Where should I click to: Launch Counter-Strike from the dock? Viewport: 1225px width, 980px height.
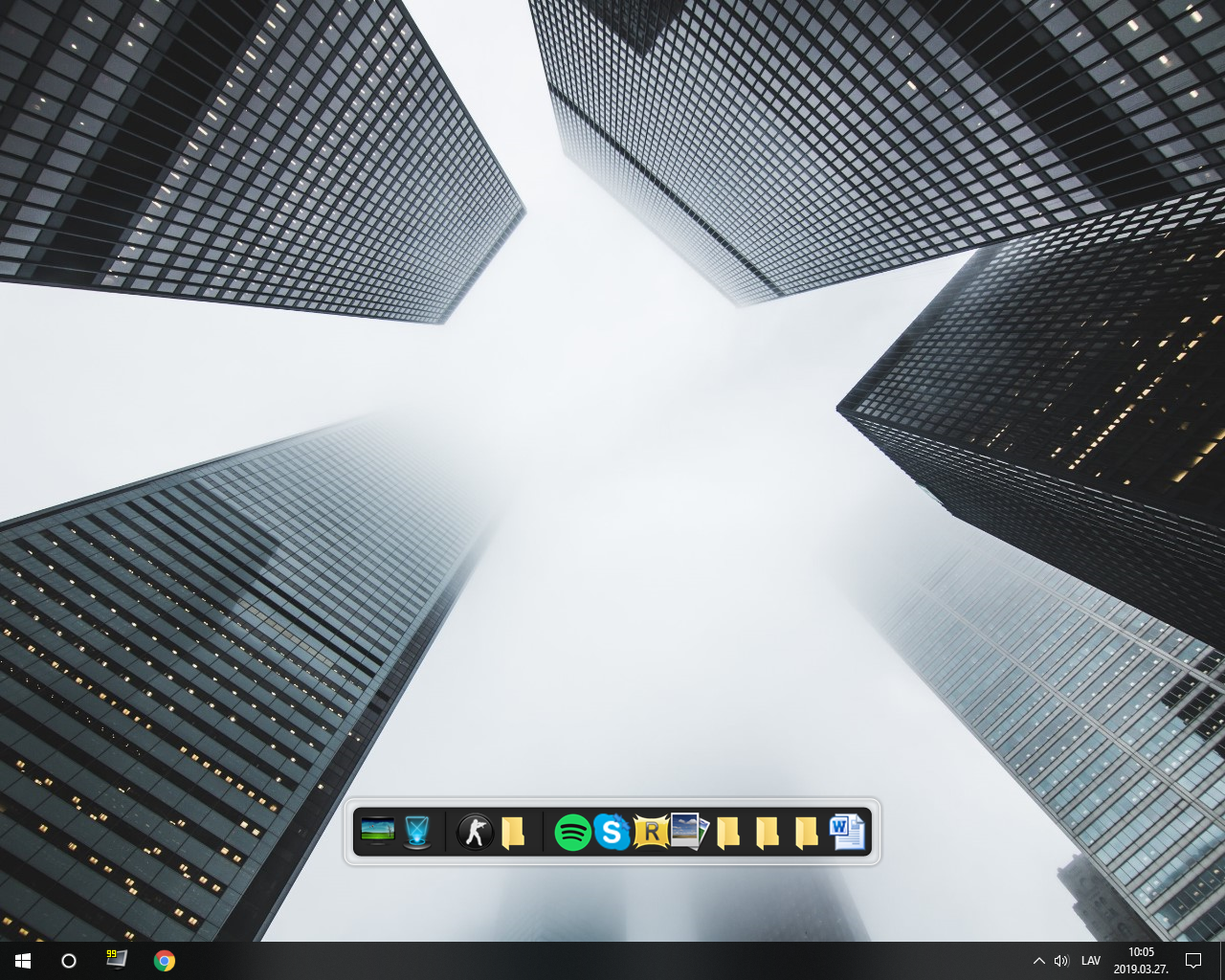(x=475, y=832)
